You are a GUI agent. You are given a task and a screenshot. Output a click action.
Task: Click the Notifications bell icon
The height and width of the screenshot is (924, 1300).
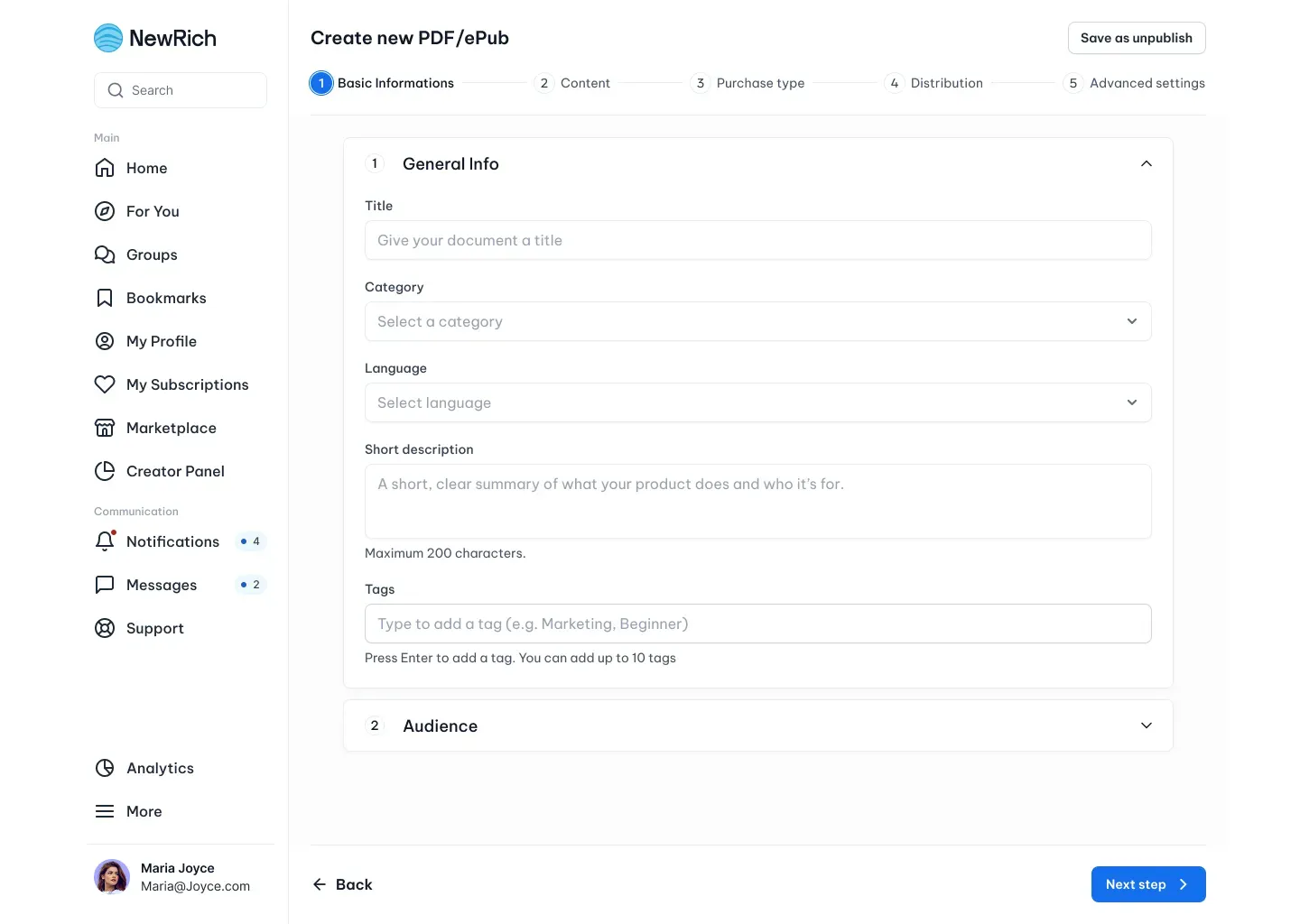pyautogui.click(x=105, y=541)
